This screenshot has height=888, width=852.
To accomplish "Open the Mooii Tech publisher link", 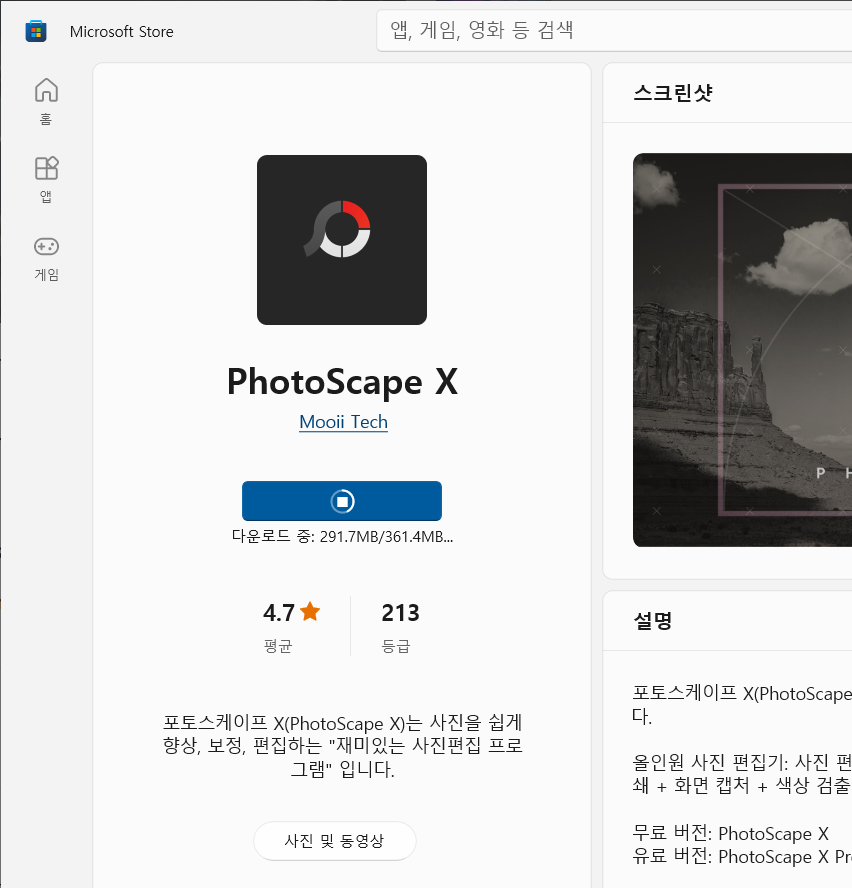I will click(343, 422).
